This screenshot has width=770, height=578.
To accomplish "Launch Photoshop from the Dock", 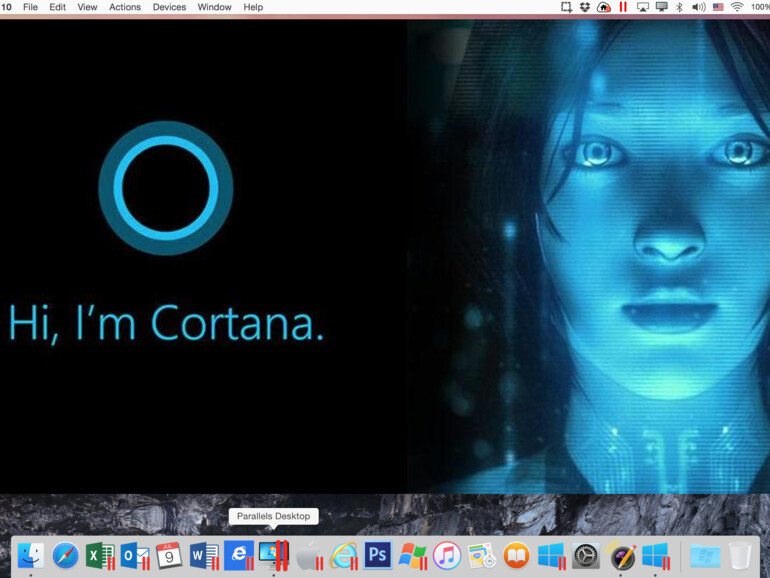I will click(378, 555).
